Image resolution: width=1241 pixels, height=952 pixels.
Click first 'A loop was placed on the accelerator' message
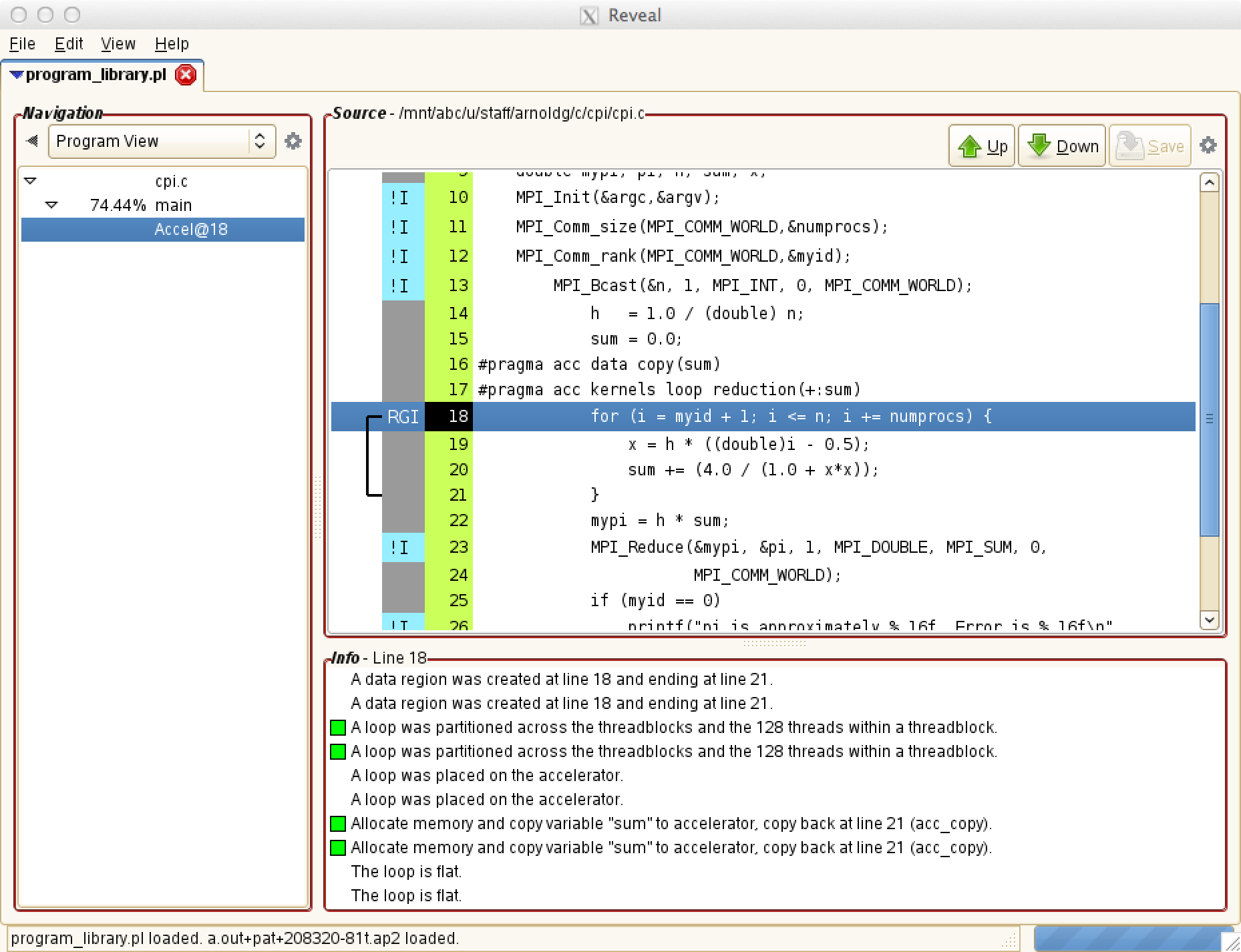487,776
